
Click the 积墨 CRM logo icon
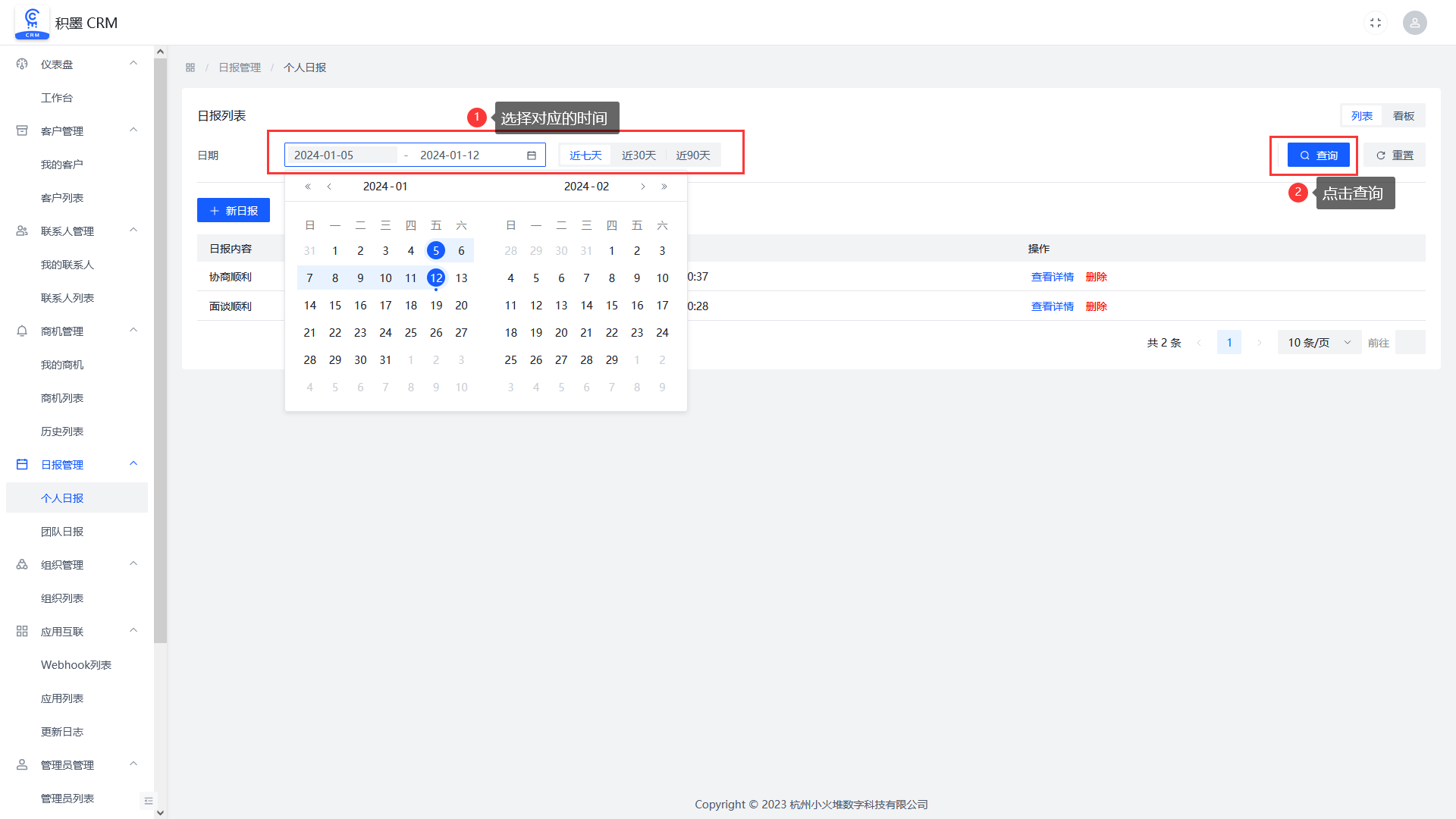tap(32, 23)
